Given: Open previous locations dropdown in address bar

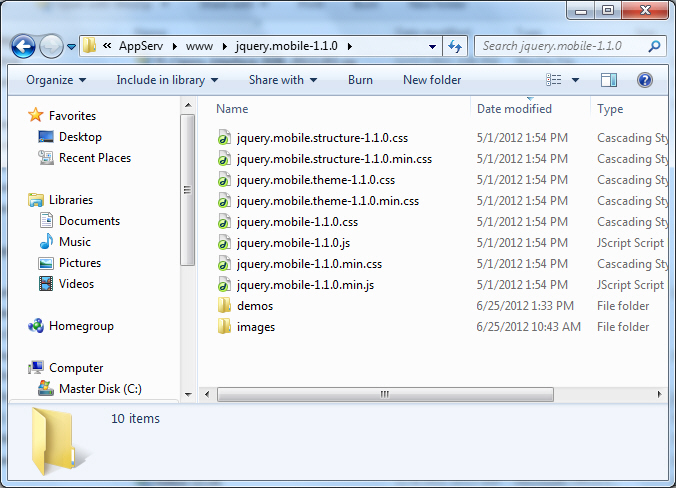Looking at the screenshot, I should [x=432, y=47].
